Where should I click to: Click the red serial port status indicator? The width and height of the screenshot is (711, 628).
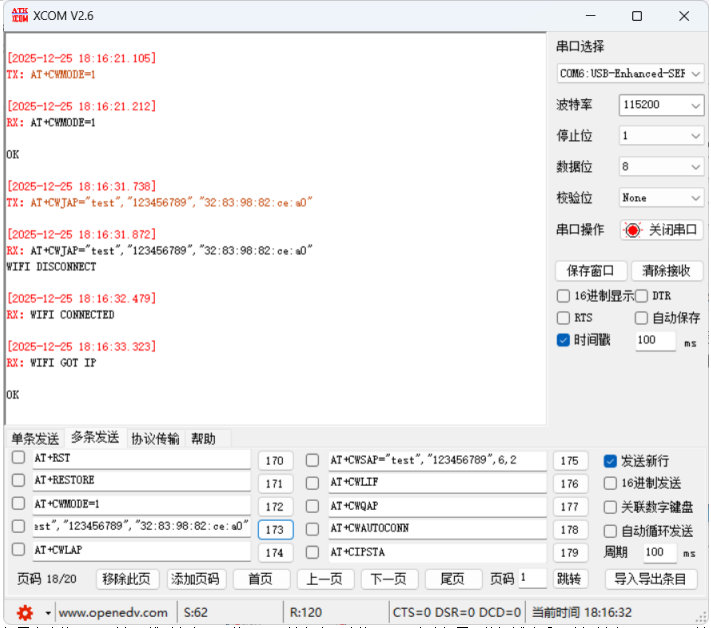click(633, 230)
